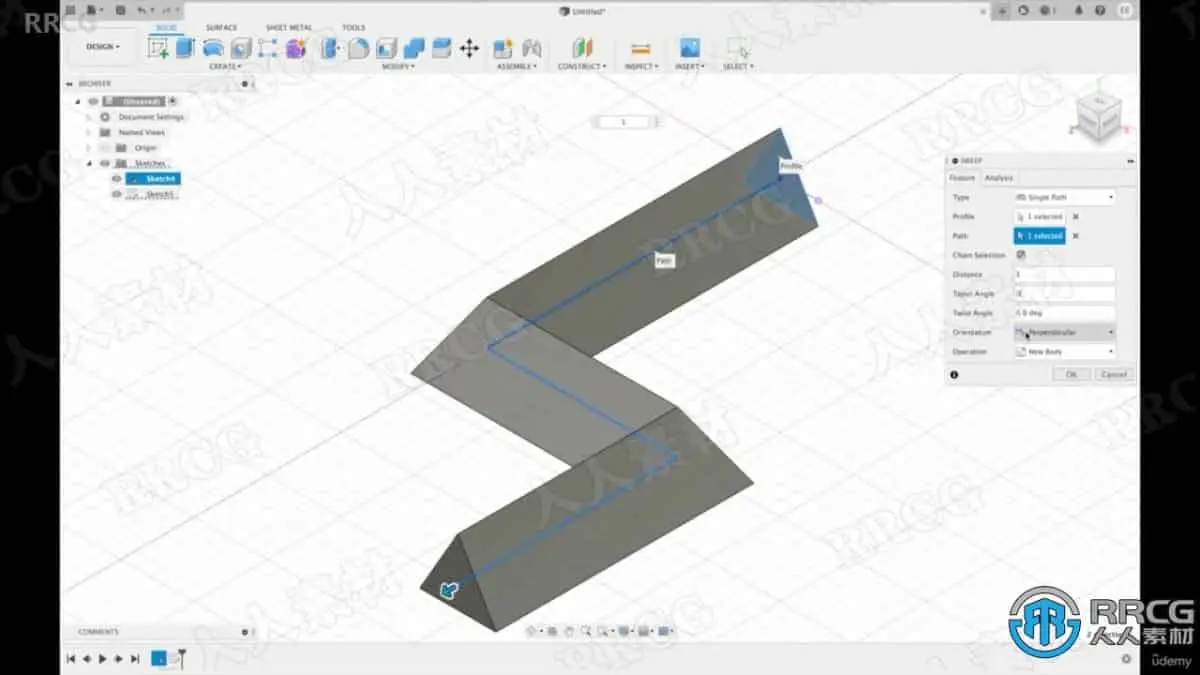This screenshot has height=675, width=1200.
Task: Switch to the Tools tab
Action: (354, 27)
